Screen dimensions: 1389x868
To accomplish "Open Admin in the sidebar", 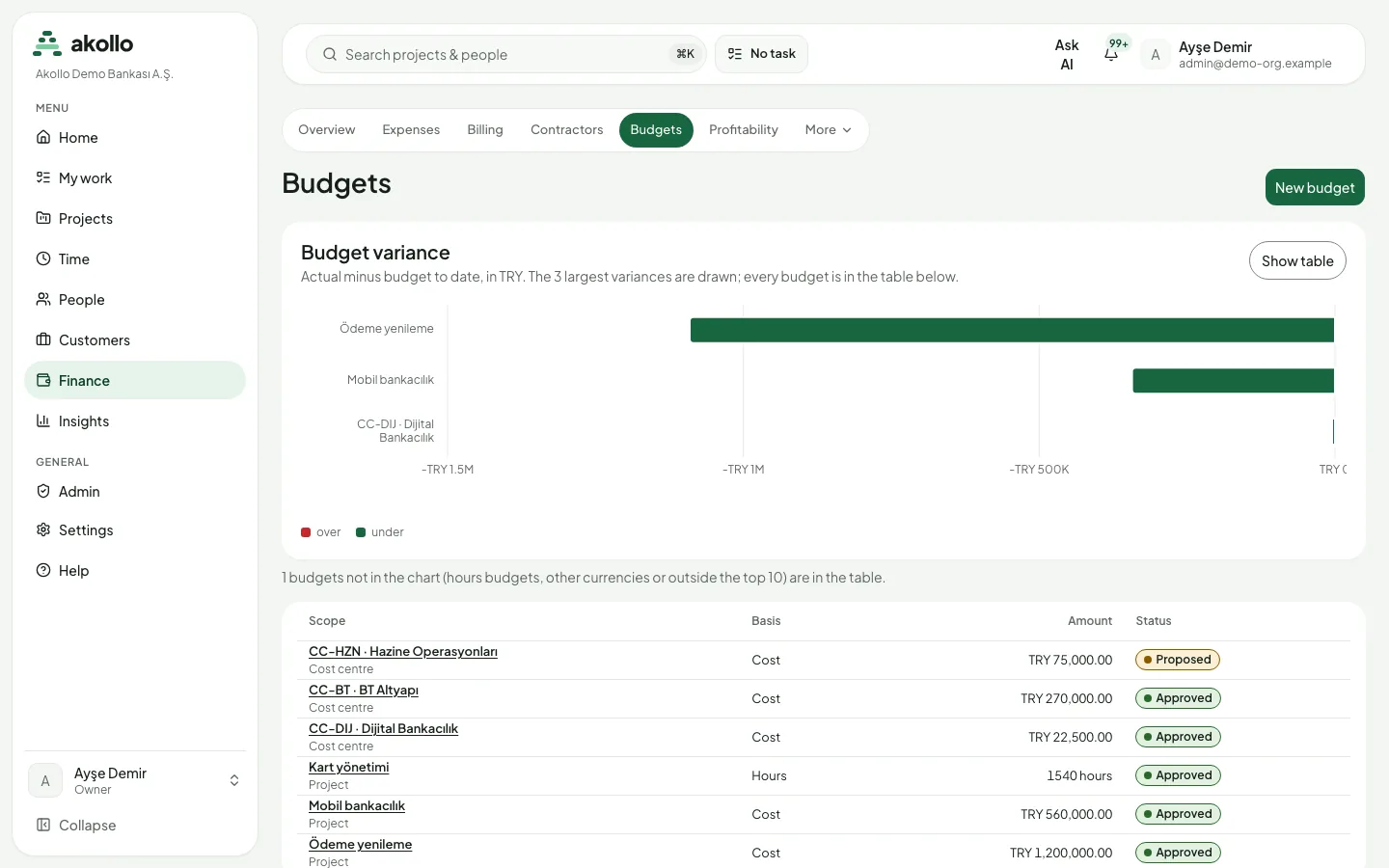I will click(135, 492).
